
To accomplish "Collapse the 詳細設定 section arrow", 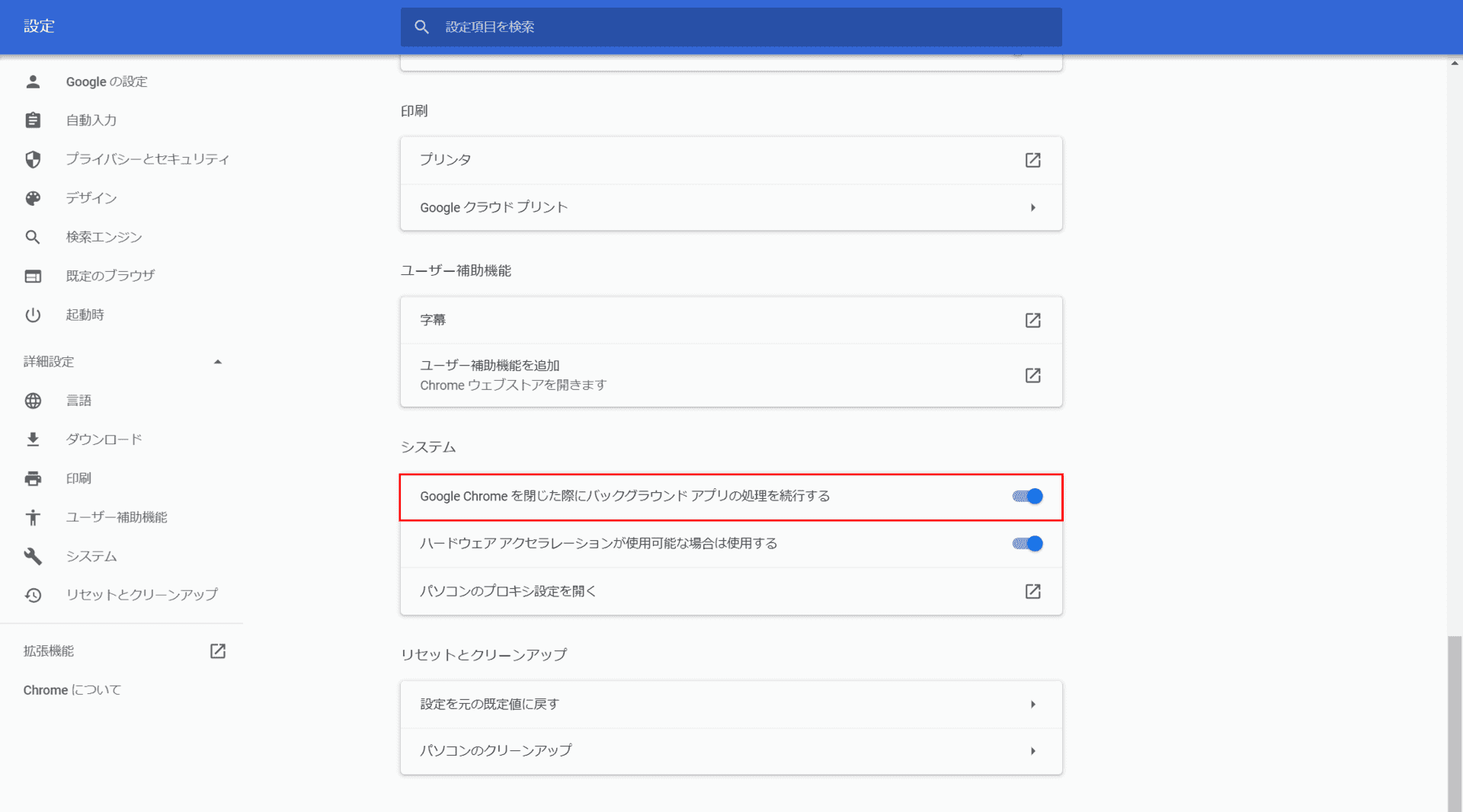I will point(218,362).
